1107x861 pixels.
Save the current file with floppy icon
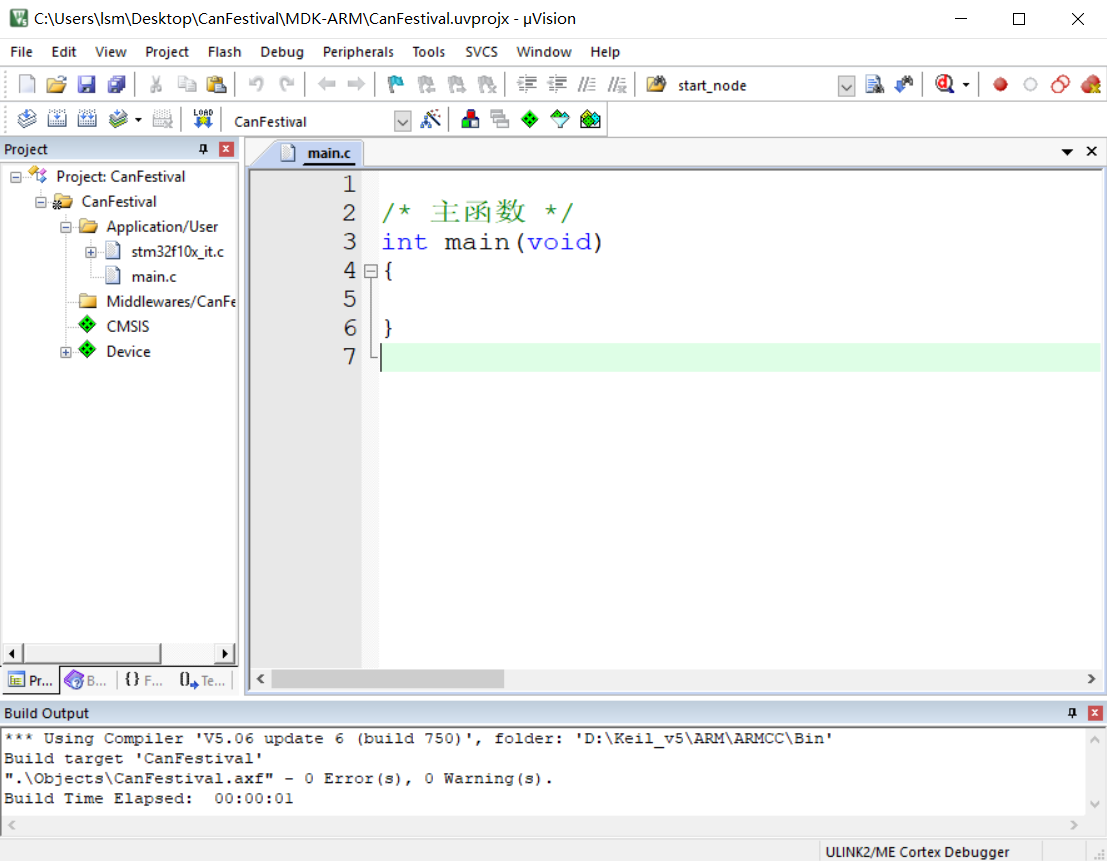click(x=86, y=85)
